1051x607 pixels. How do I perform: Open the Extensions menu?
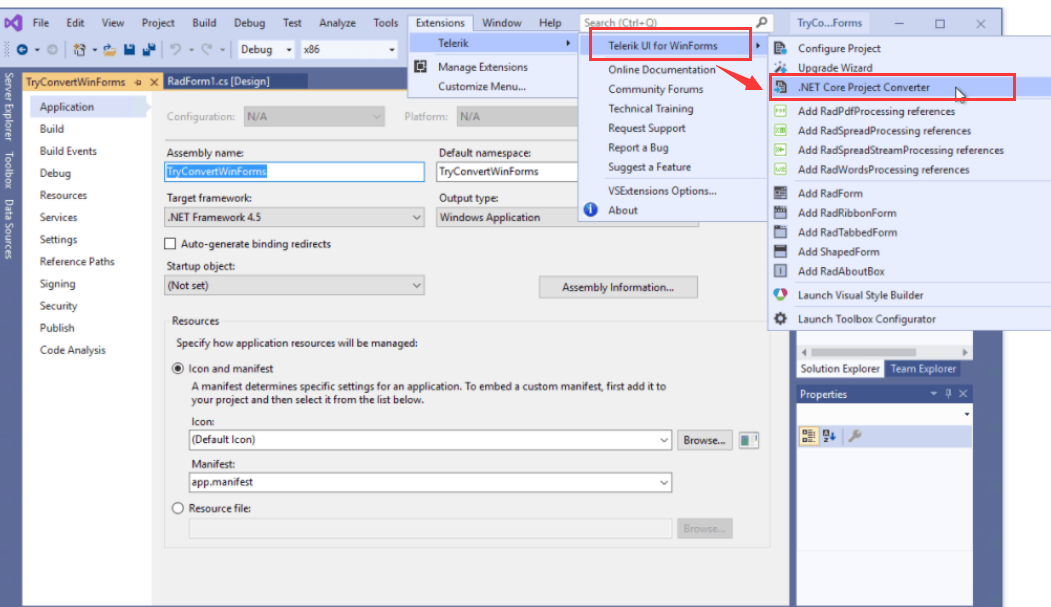440,23
